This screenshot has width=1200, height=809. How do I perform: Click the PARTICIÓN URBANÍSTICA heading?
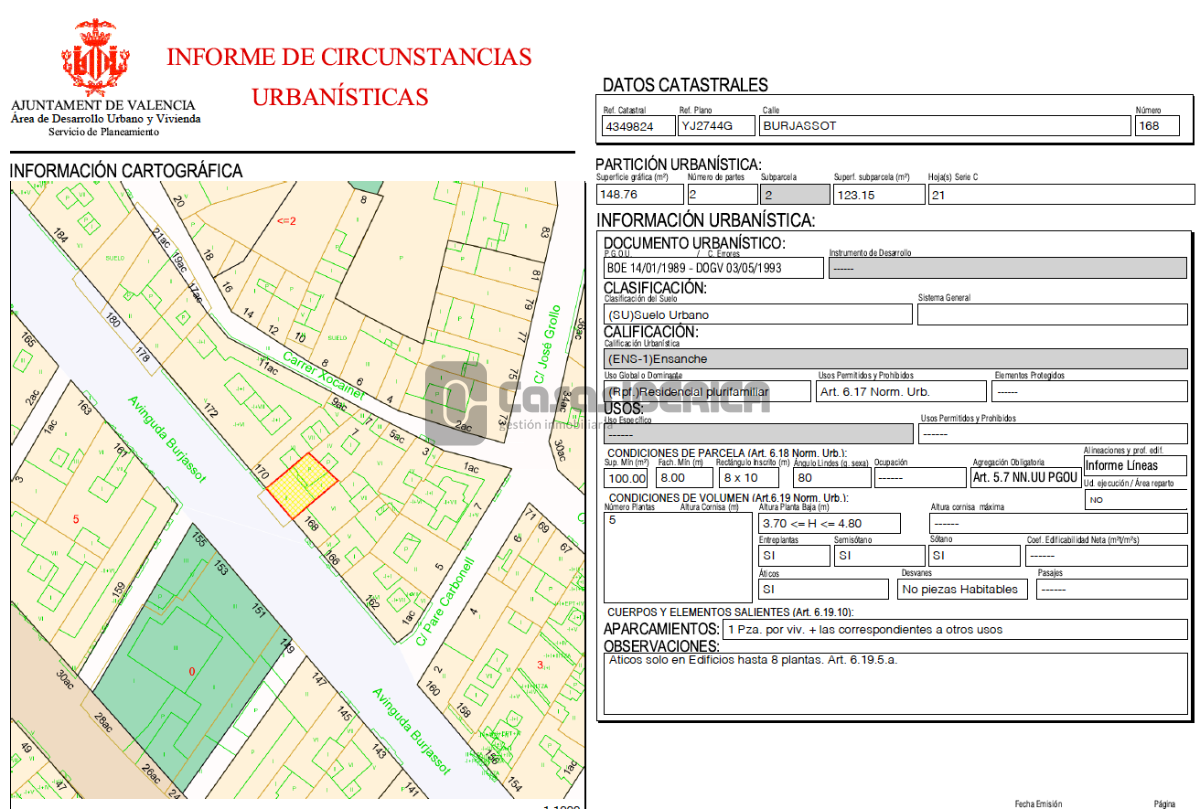pos(678,165)
